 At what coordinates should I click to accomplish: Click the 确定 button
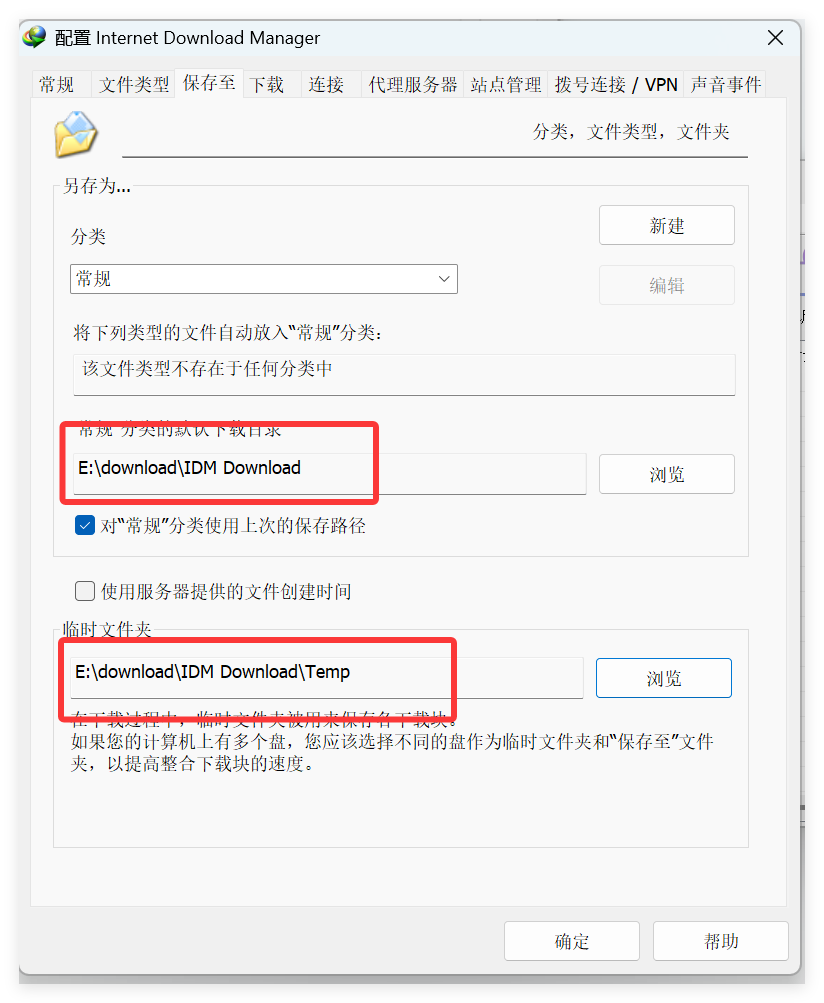click(572, 941)
